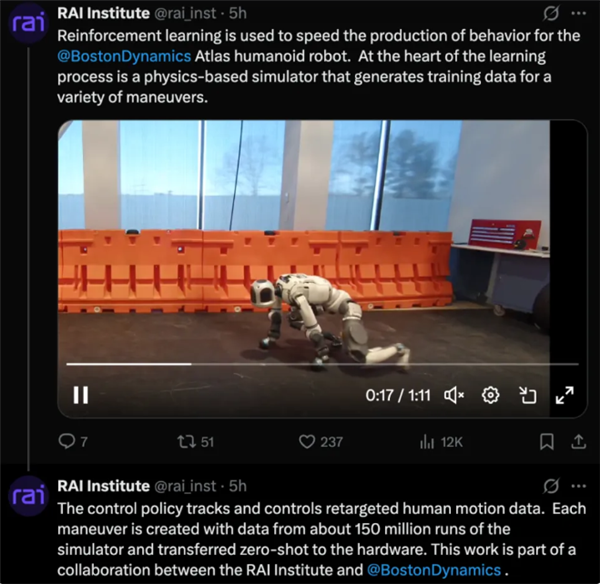Screen dimensions: 600x584
Task: Open more options menu on first post
Action: [x=577, y=14]
